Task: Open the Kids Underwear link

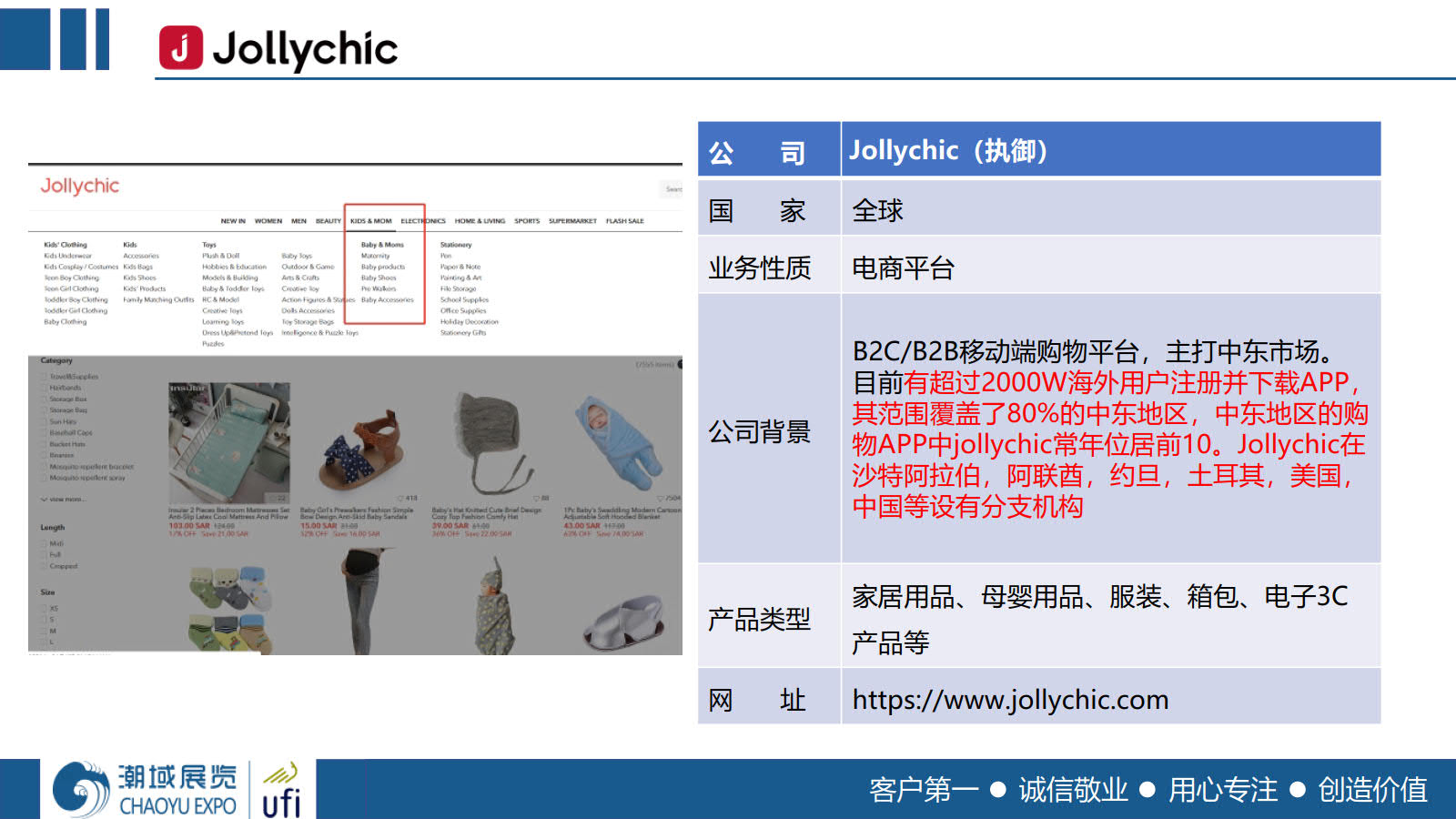Action: coord(68,256)
